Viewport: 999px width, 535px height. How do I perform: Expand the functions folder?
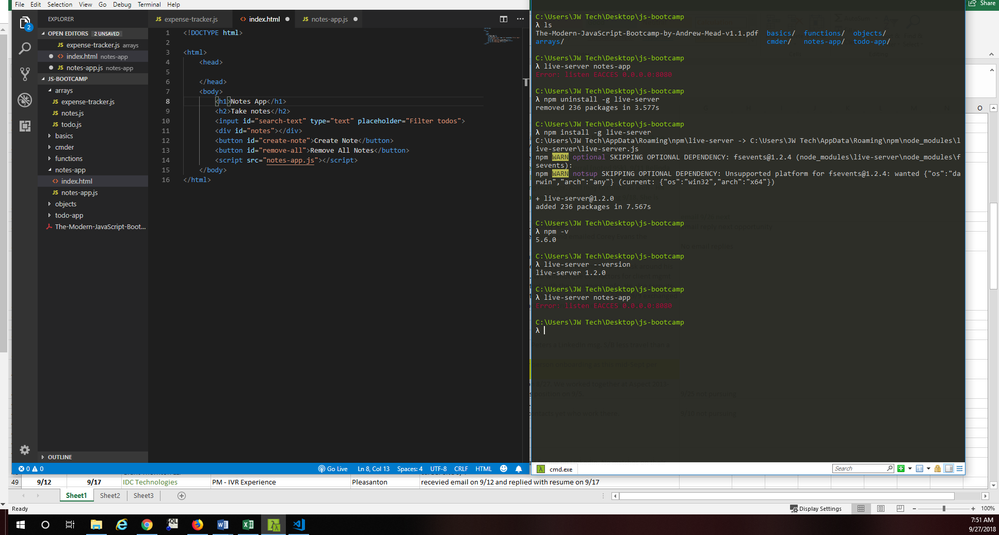[x=68, y=159]
